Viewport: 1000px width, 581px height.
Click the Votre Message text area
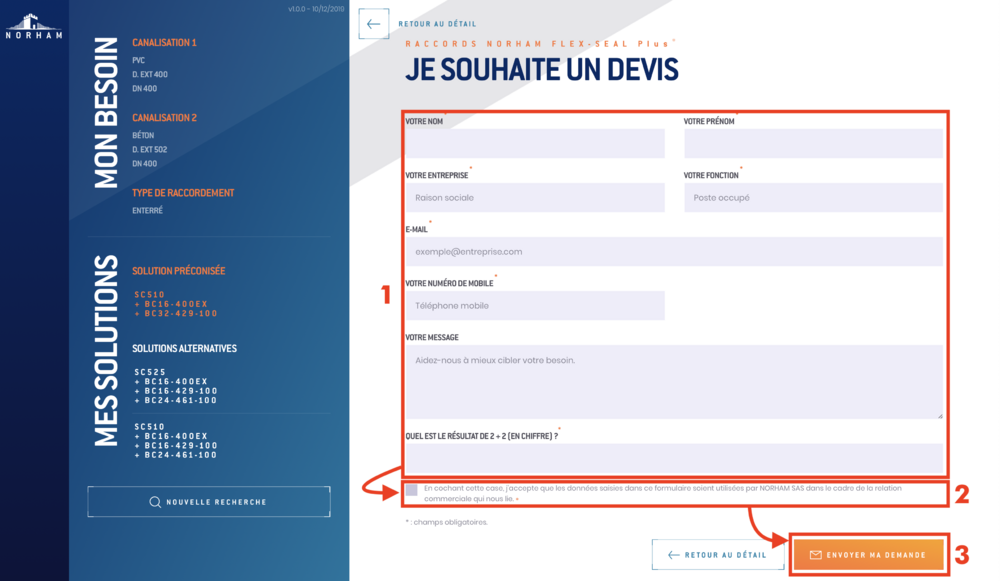pos(674,382)
